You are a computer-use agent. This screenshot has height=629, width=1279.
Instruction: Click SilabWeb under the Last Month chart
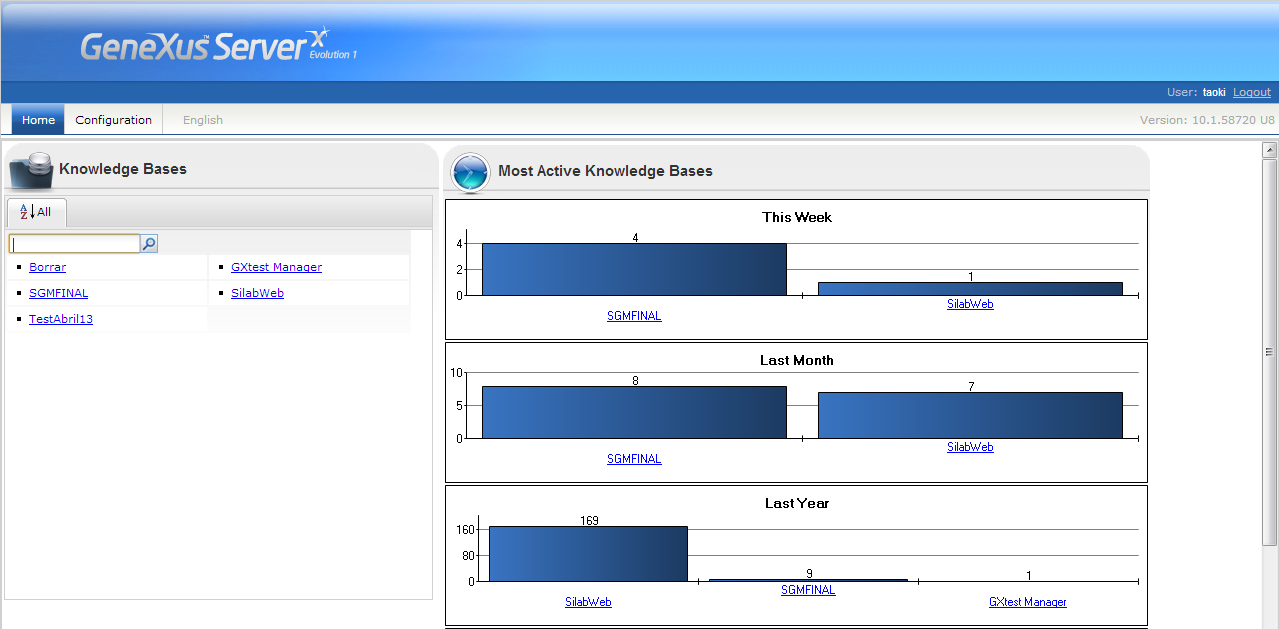[x=970, y=447]
